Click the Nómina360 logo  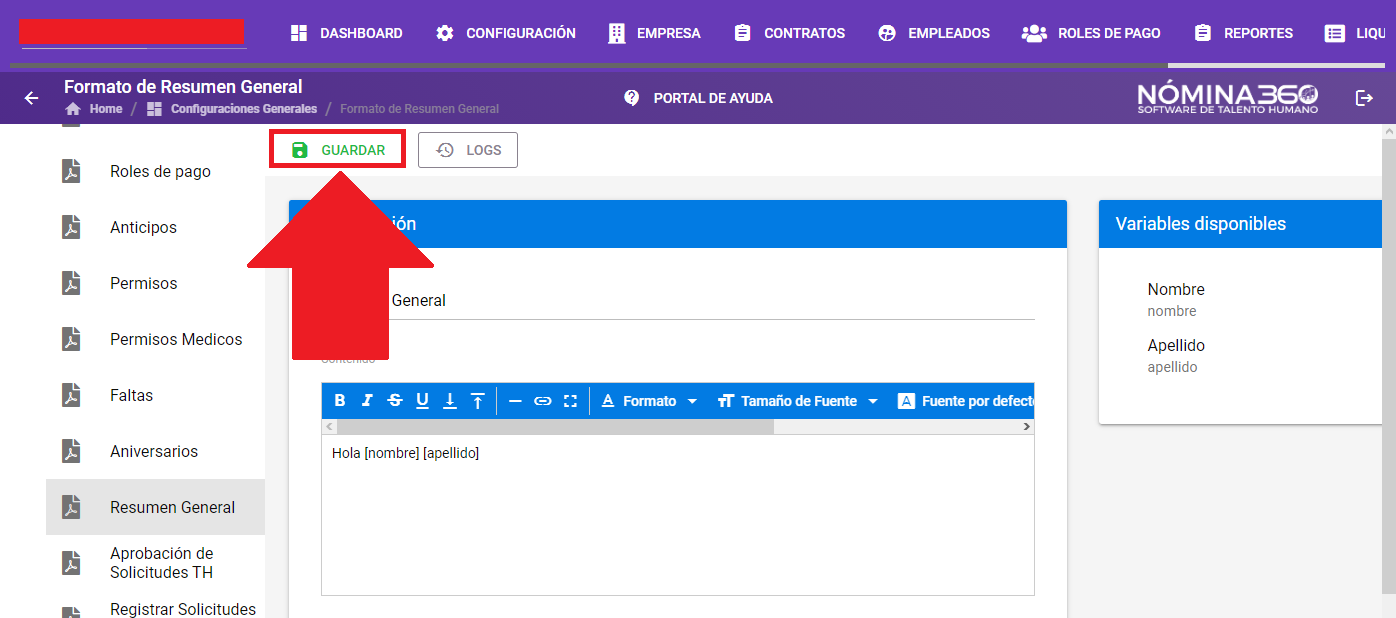1228,97
